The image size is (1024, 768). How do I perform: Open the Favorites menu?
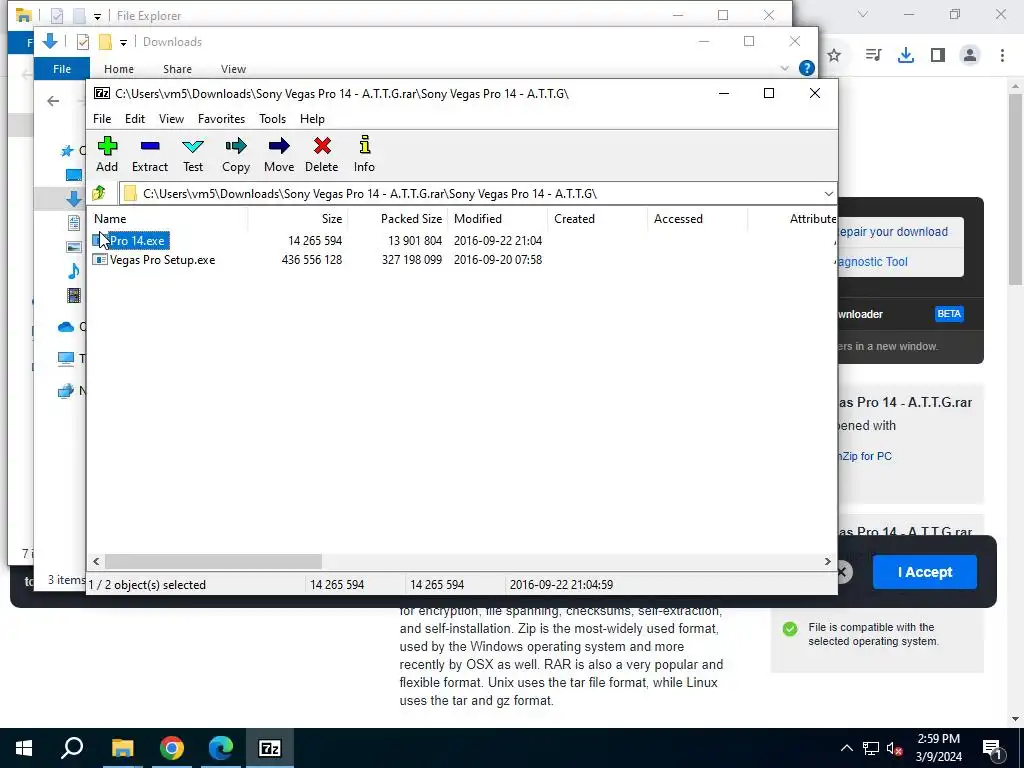(221, 119)
